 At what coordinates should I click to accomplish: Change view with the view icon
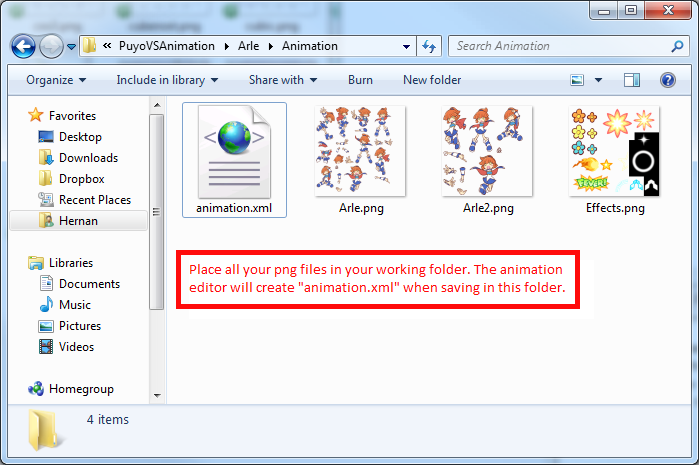577,80
